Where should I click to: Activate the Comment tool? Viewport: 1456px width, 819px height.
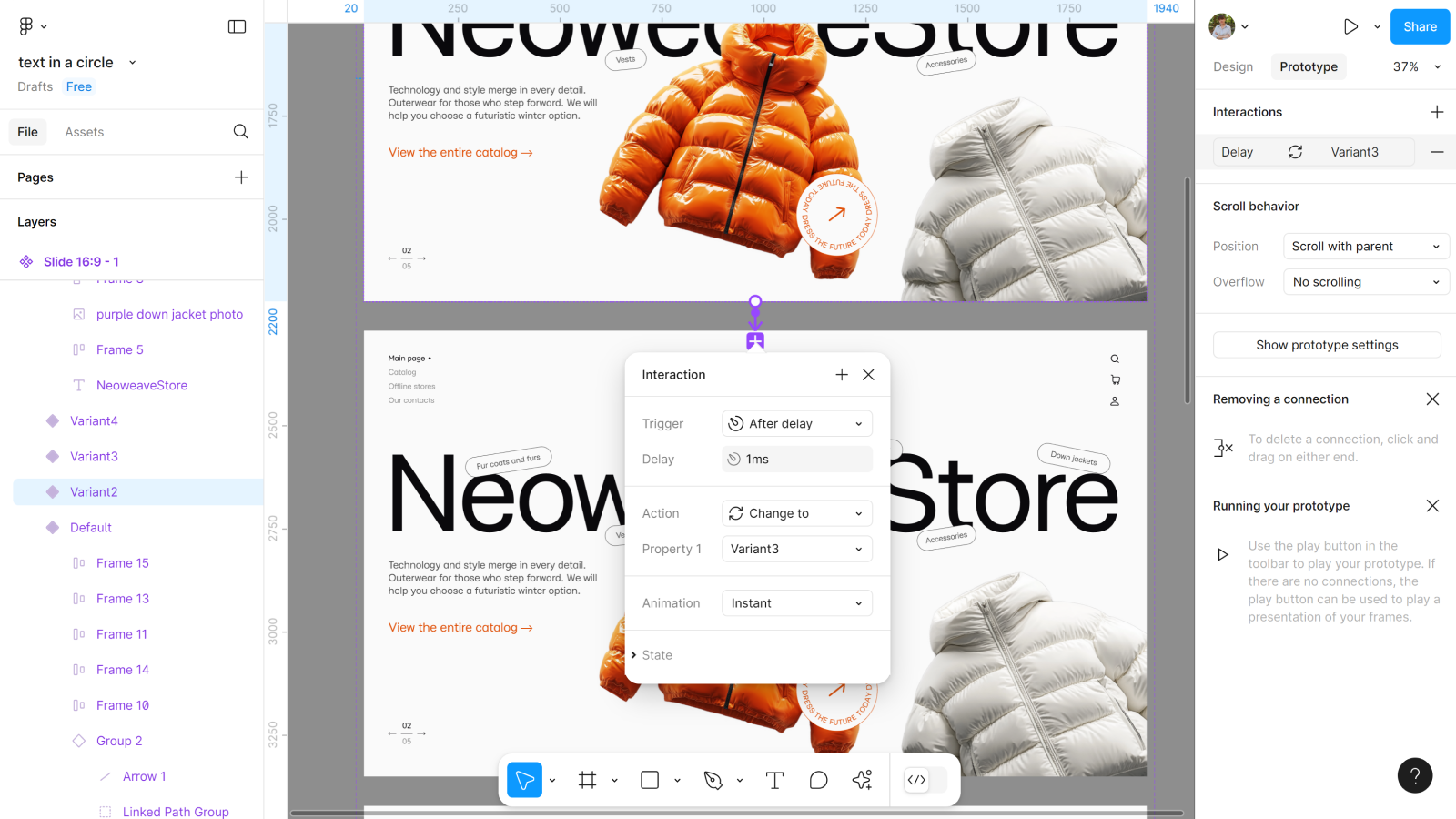818,780
